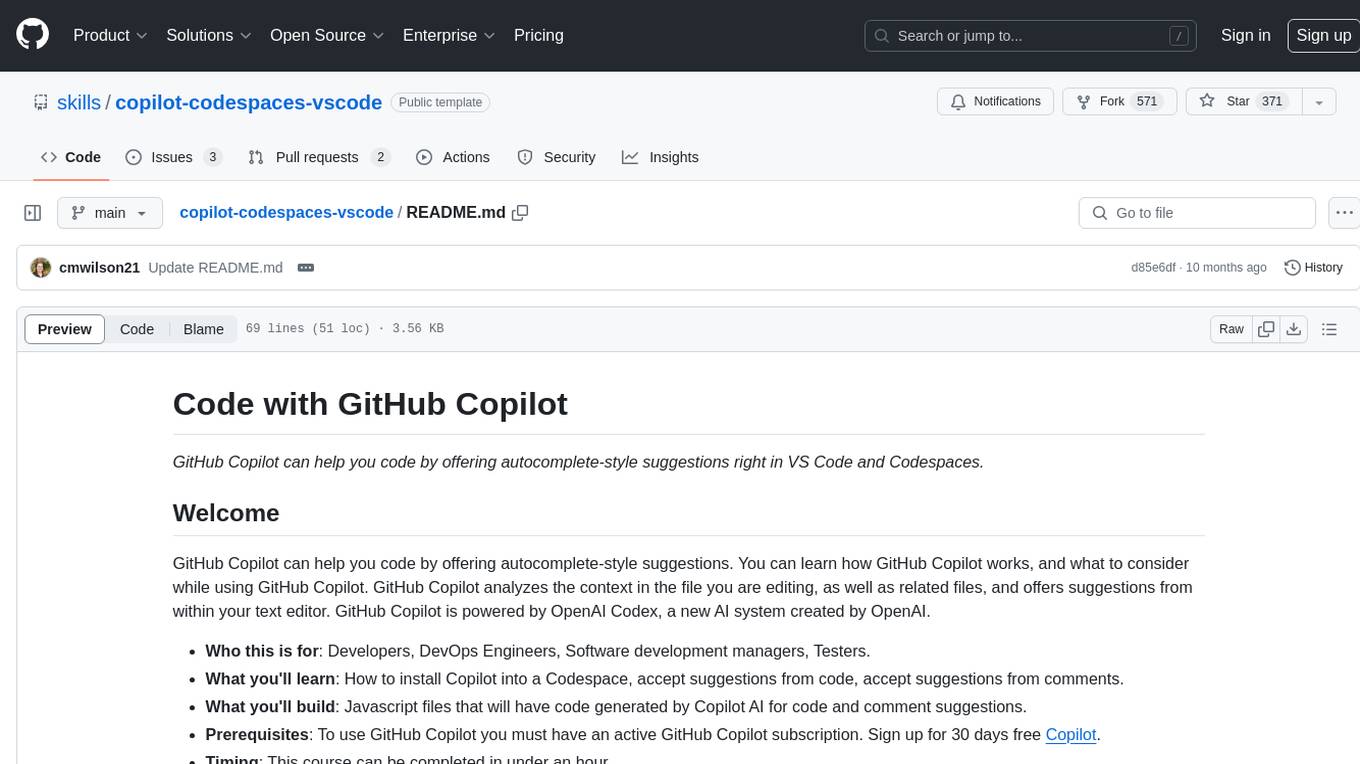
Task: Focus the Go to file field
Action: [1197, 213]
